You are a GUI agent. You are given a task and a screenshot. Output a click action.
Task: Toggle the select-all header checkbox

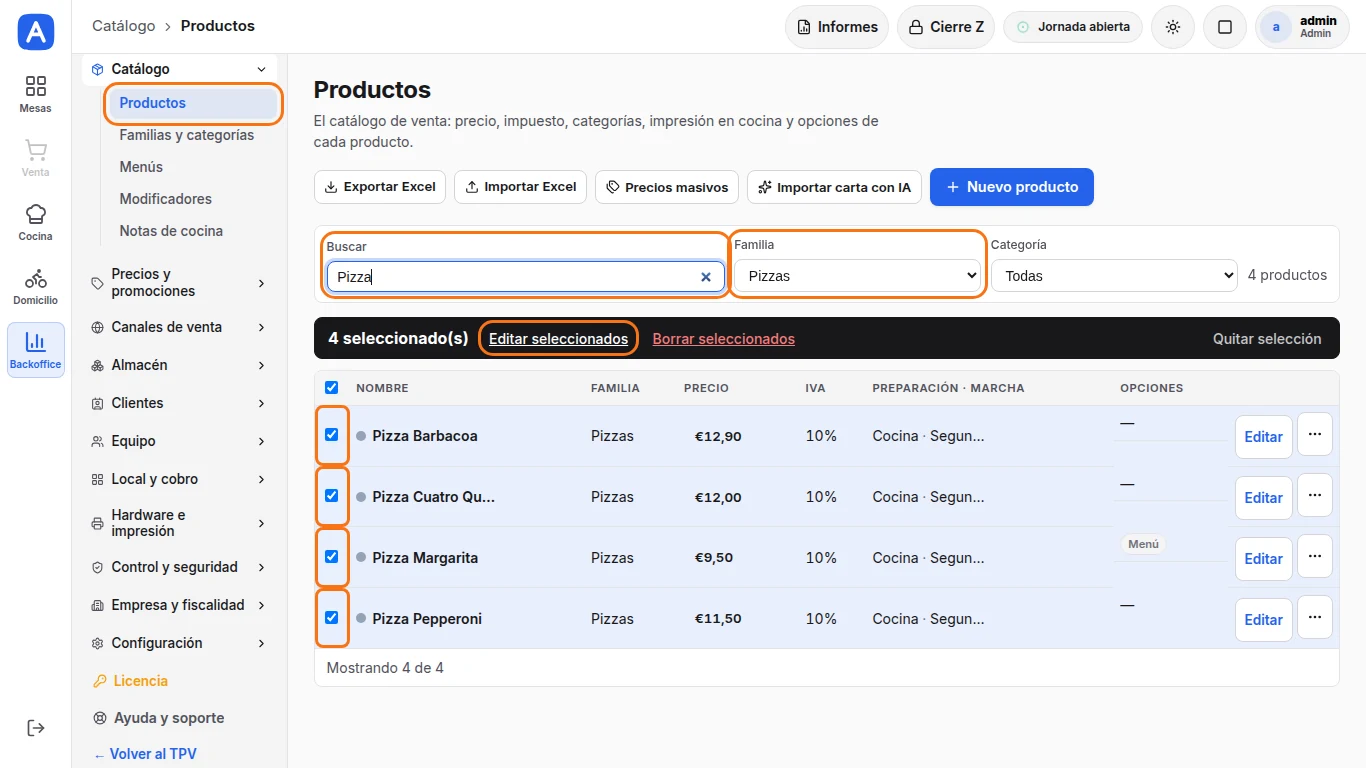(x=332, y=388)
